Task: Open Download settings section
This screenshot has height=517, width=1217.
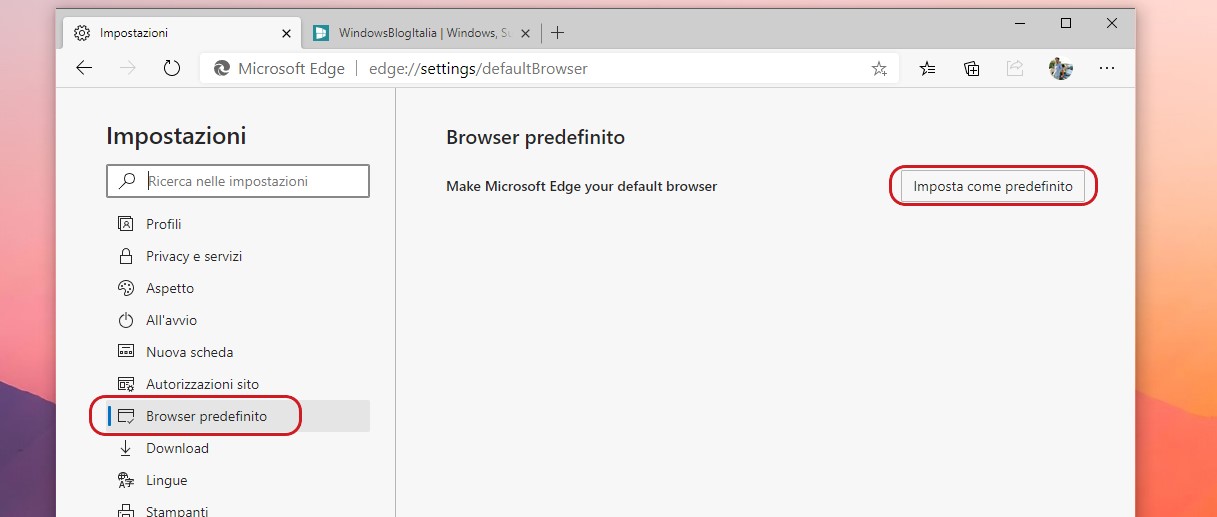Action: pyautogui.click(x=238, y=448)
